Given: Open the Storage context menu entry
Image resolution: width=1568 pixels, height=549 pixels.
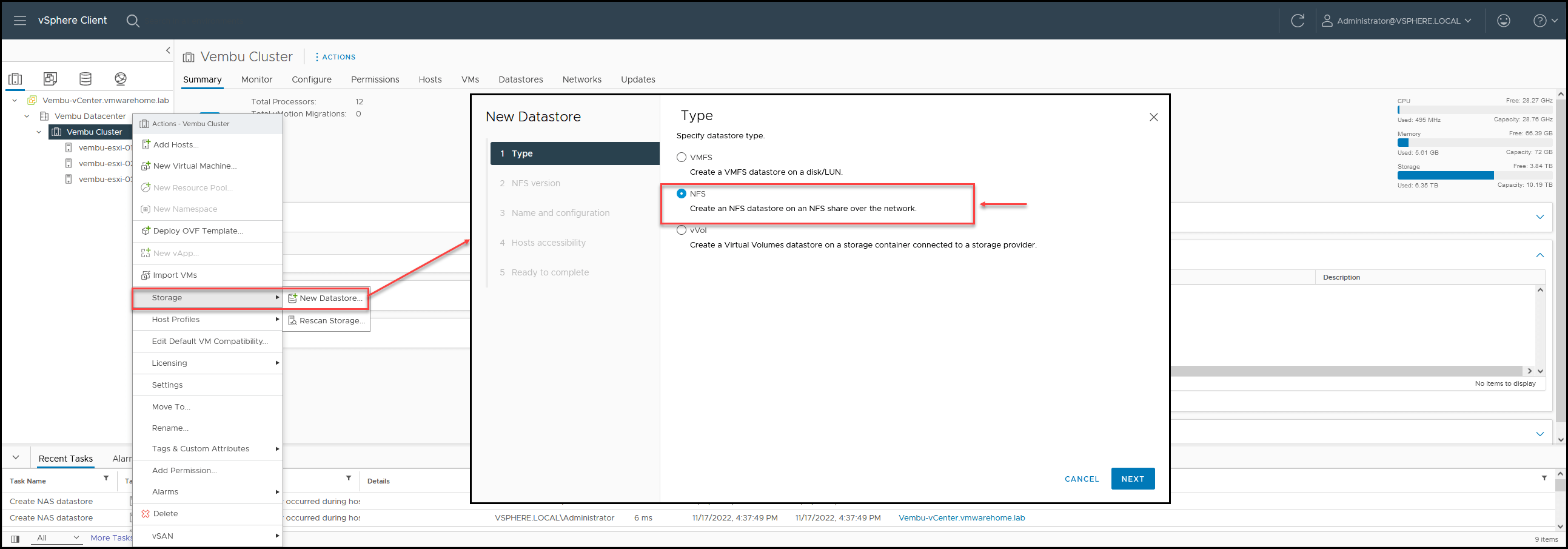Looking at the screenshot, I should (x=207, y=298).
